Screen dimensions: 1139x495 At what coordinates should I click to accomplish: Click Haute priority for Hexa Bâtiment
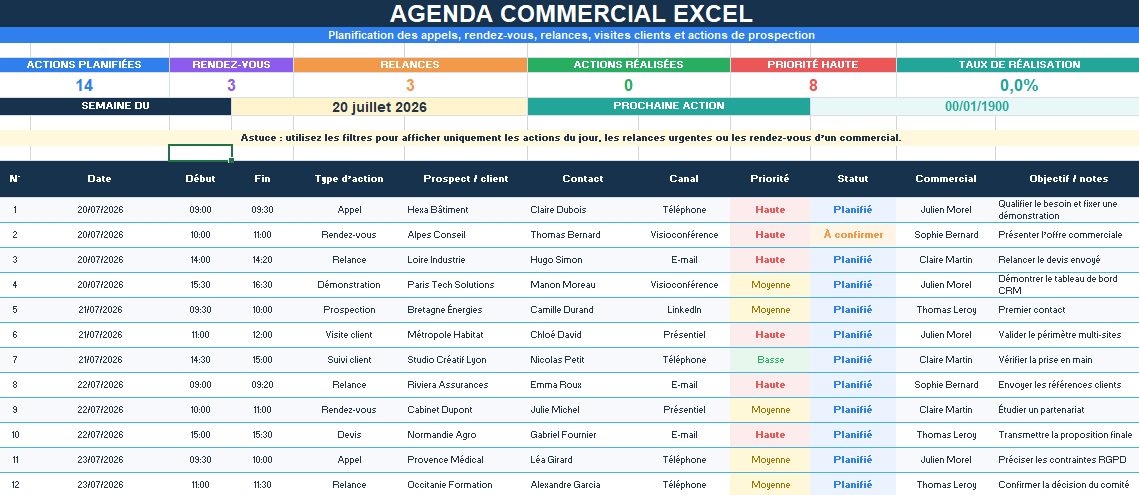(x=770, y=210)
